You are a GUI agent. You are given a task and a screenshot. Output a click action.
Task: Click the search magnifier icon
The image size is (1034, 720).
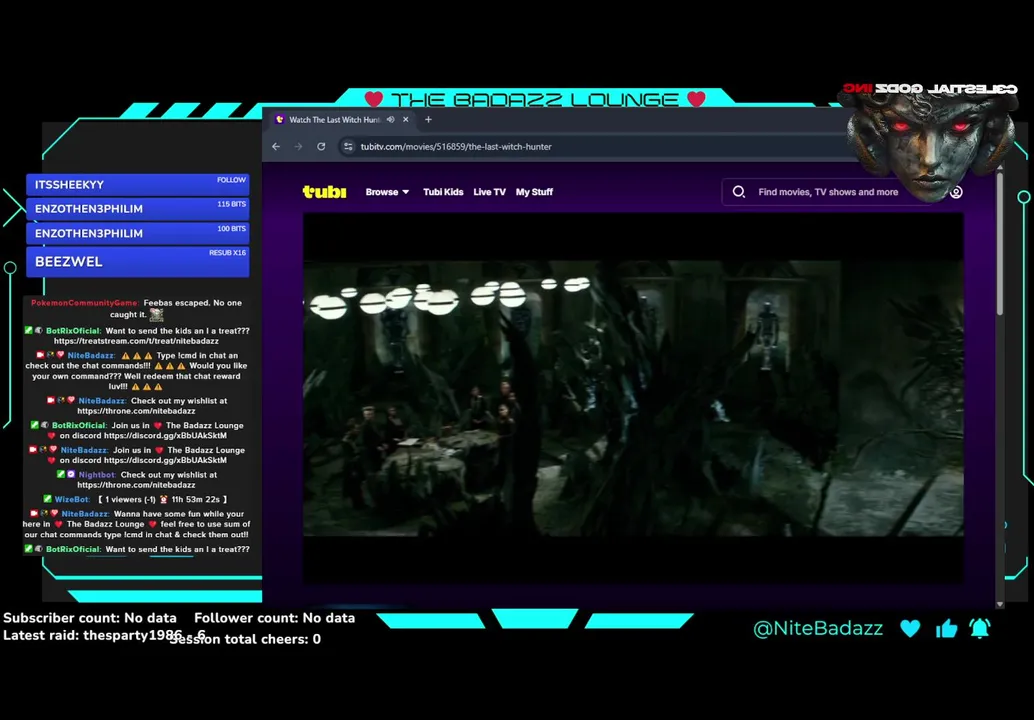pyautogui.click(x=739, y=192)
